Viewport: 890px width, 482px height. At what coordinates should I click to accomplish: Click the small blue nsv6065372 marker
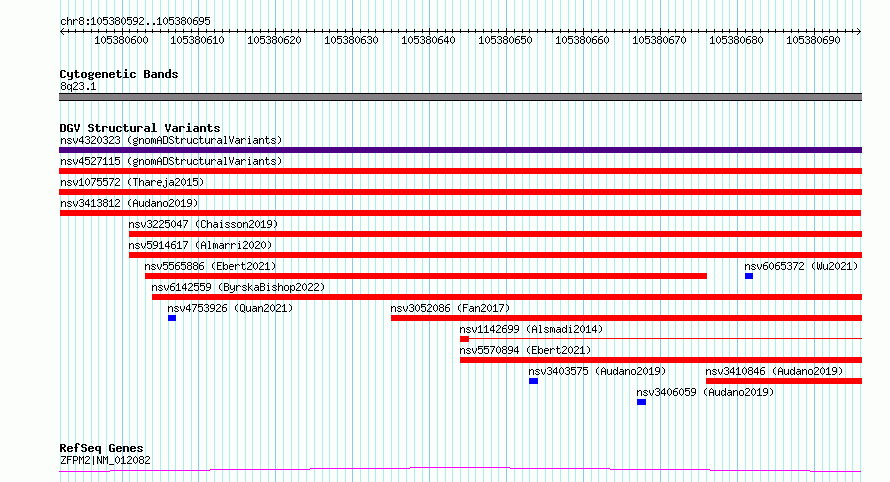pyautogui.click(x=749, y=276)
